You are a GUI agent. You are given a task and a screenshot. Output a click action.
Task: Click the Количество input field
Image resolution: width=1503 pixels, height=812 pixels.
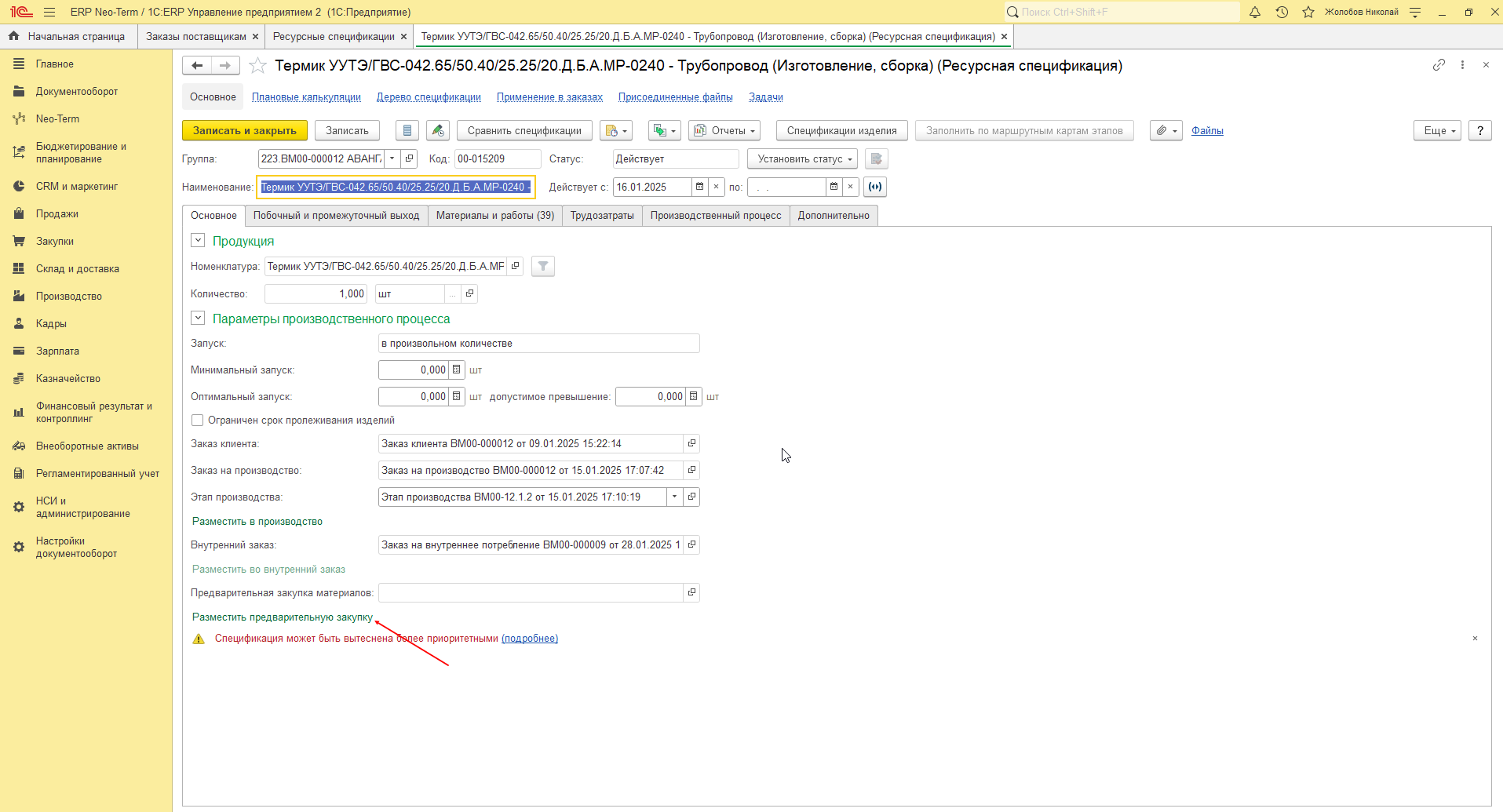(x=316, y=294)
